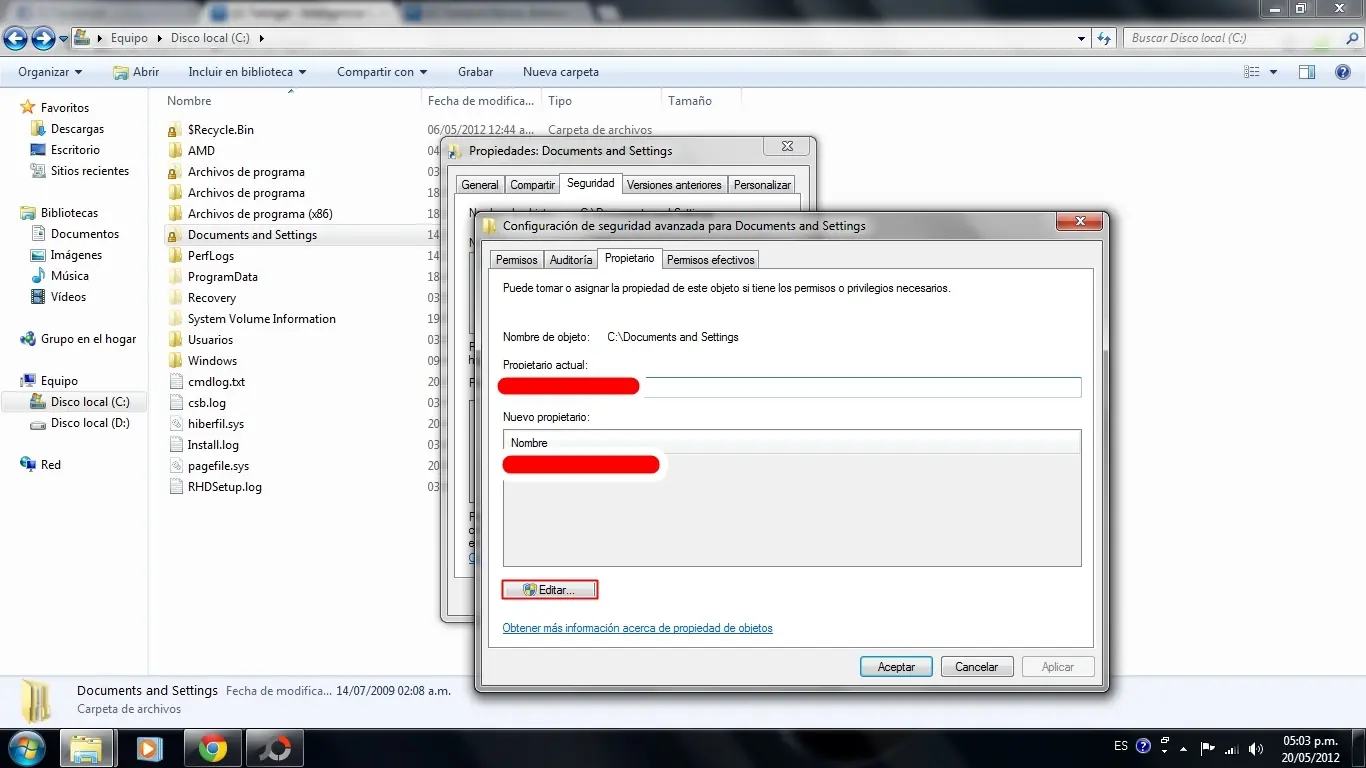Open recent pages arrow beside forward button
This screenshot has width=1366, height=768.
pyautogui.click(x=64, y=39)
